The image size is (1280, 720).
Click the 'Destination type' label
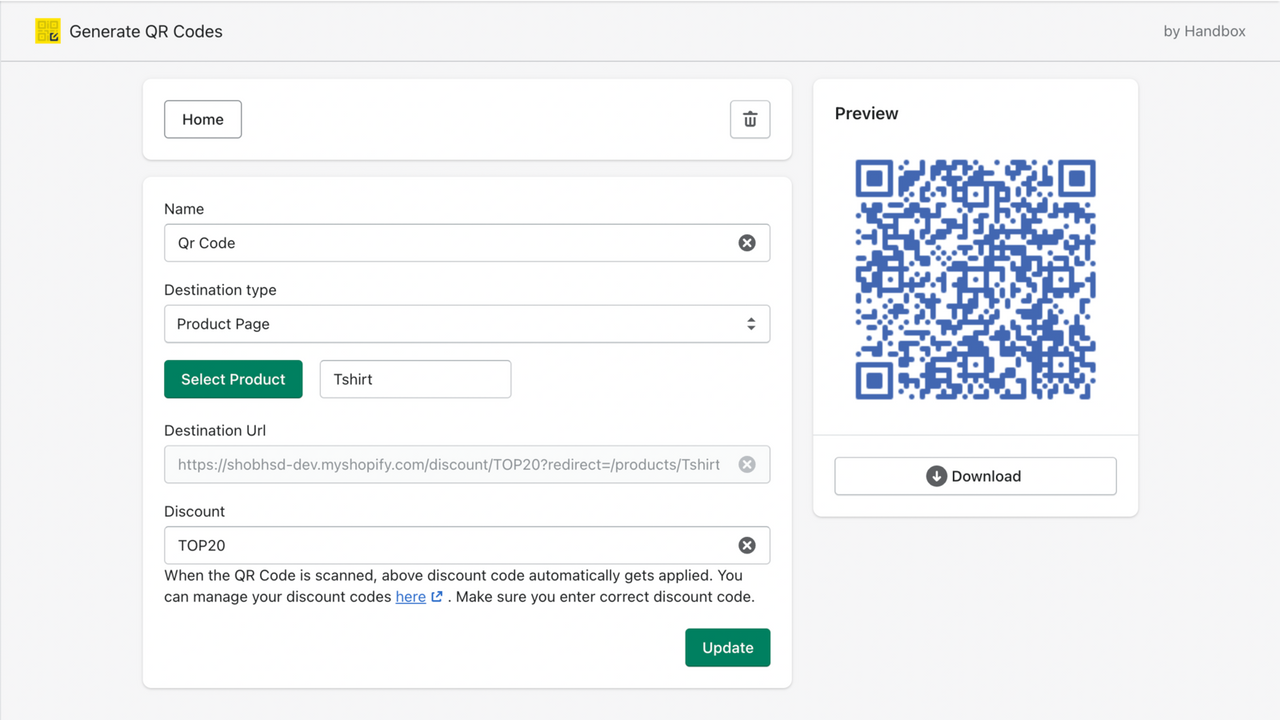[x=220, y=290]
